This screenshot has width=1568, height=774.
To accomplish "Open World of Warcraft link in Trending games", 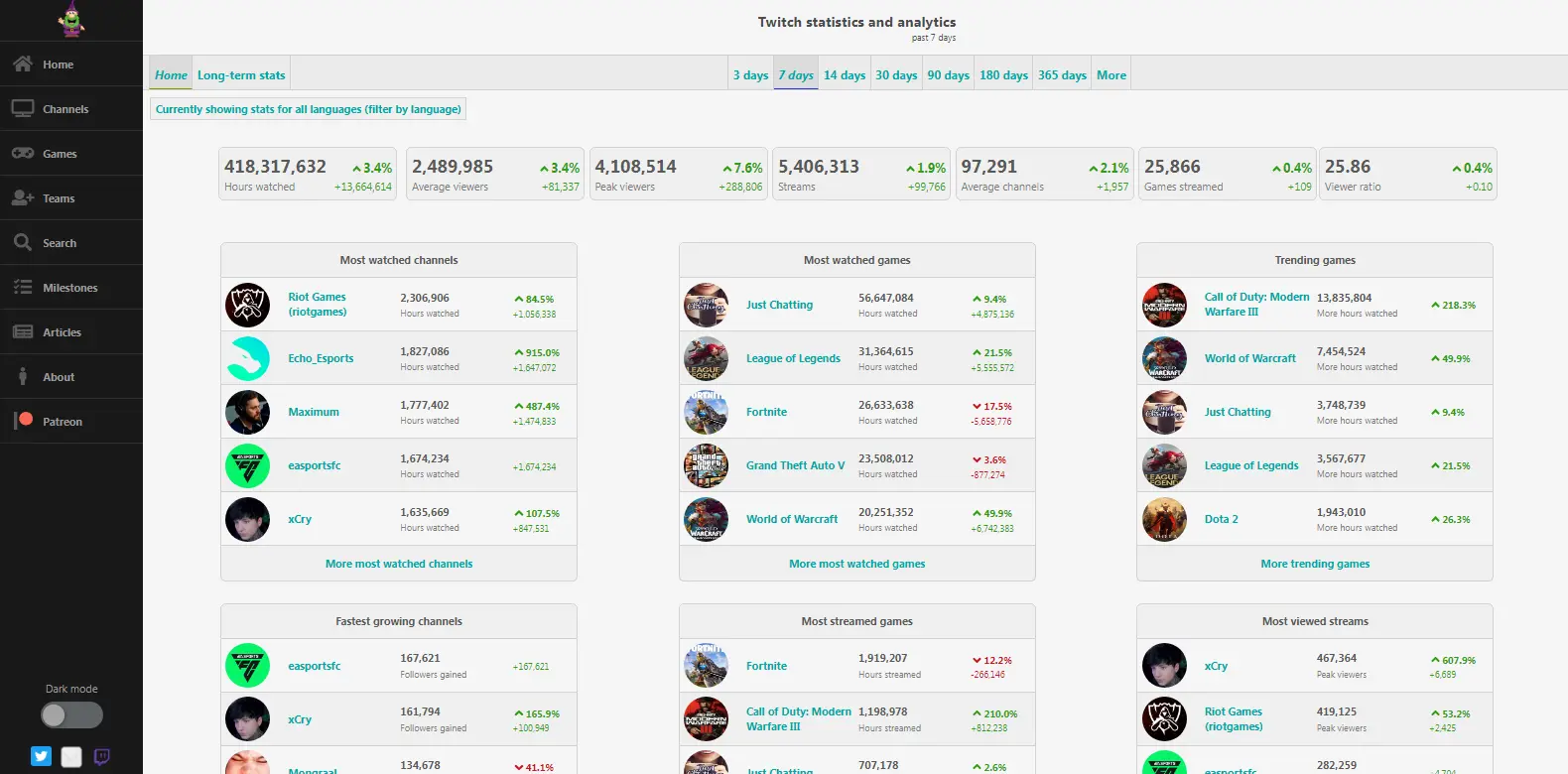I will tap(1250, 358).
